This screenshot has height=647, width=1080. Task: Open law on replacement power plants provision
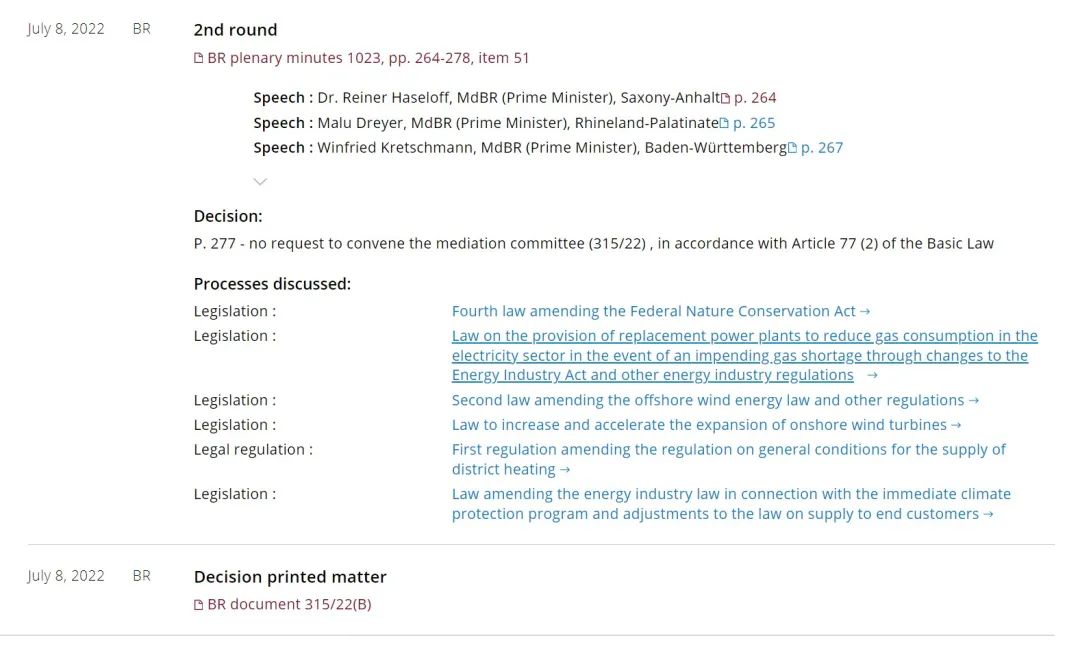point(744,356)
